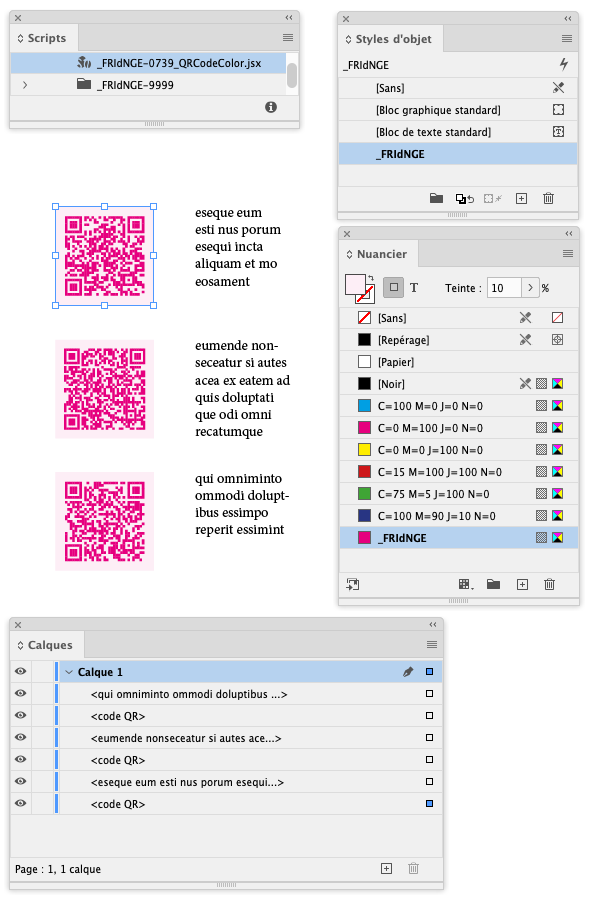The height and width of the screenshot is (901, 590).
Task: Click the selected top QR code
Action: [x=105, y=256]
